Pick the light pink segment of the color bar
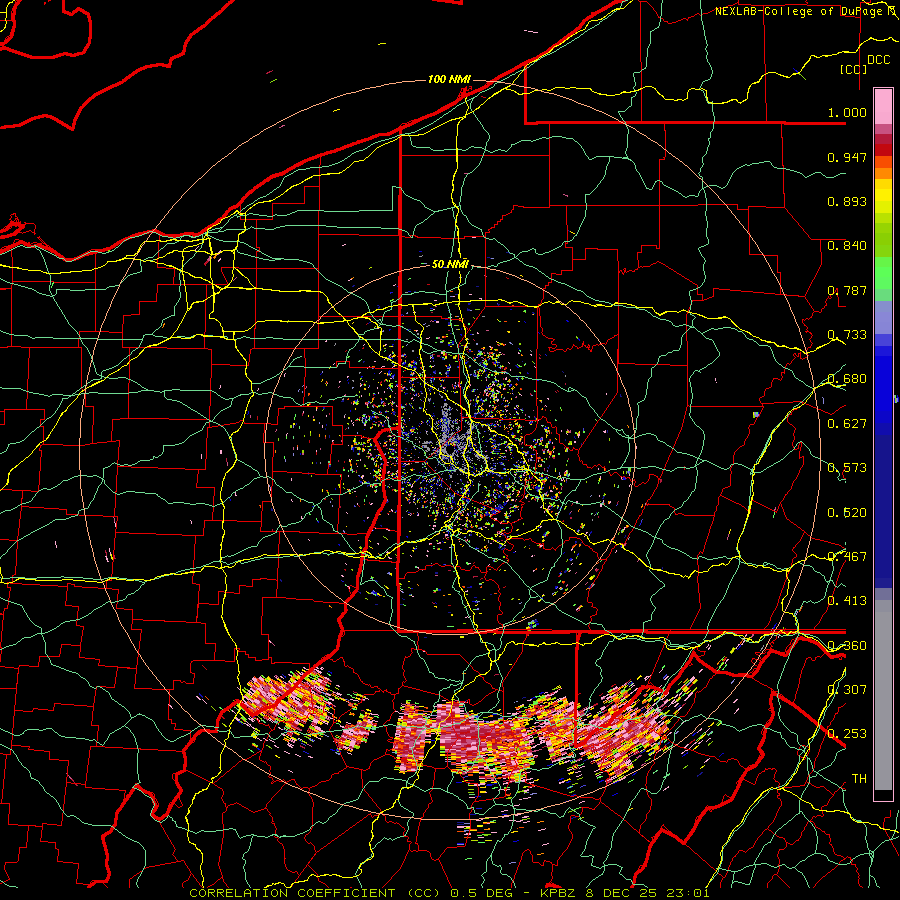Image resolution: width=900 pixels, height=900 pixels. (x=883, y=107)
